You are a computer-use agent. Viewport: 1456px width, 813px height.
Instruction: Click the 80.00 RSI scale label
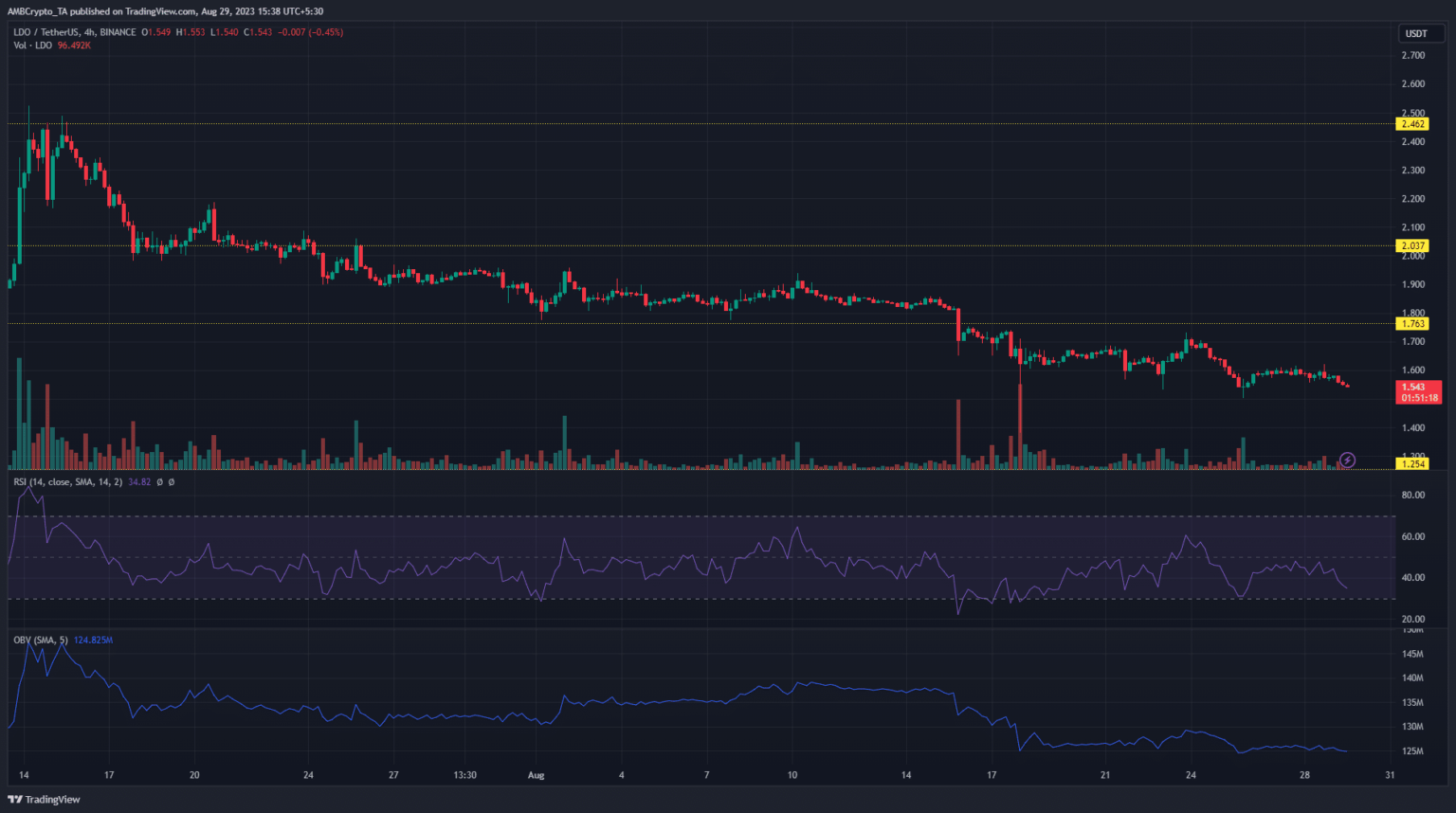[x=1412, y=495]
